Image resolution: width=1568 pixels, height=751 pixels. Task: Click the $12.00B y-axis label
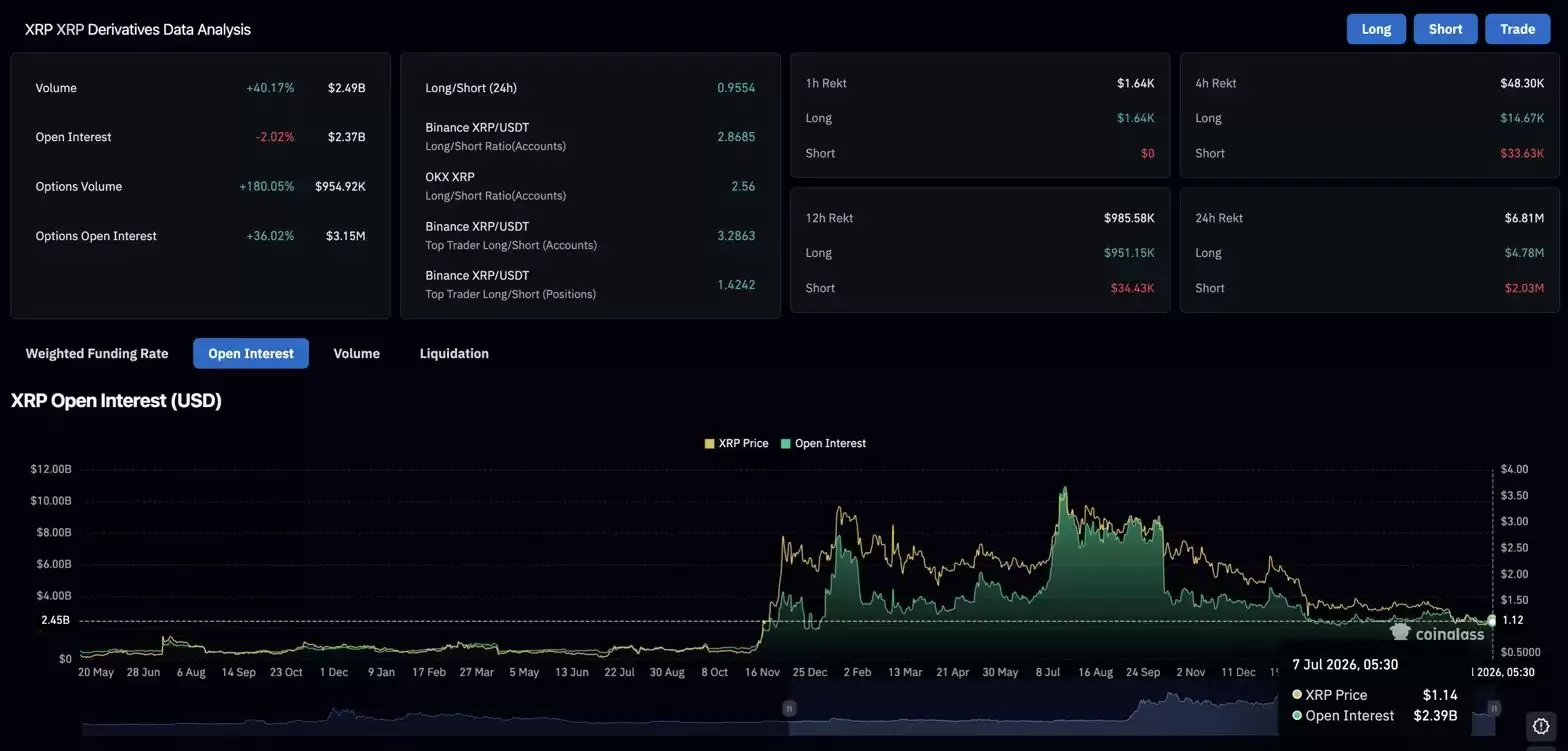pos(51,469)
